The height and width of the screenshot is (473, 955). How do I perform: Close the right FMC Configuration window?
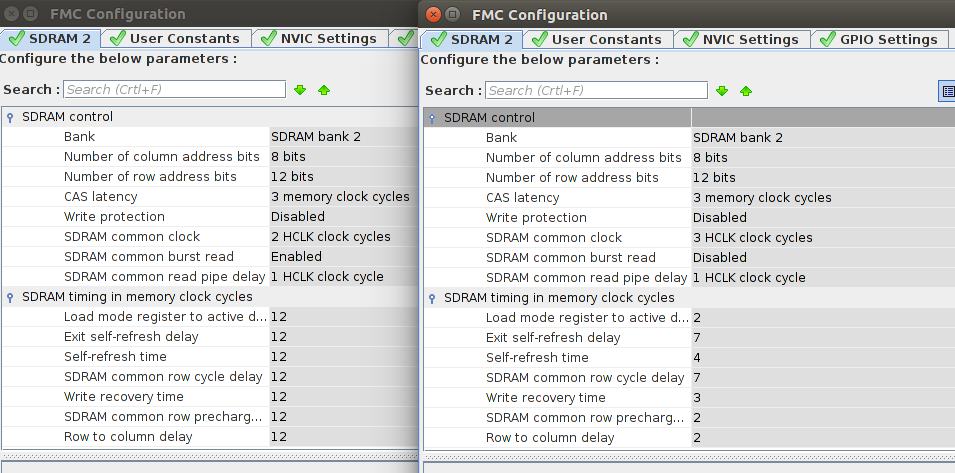(432, 15)
